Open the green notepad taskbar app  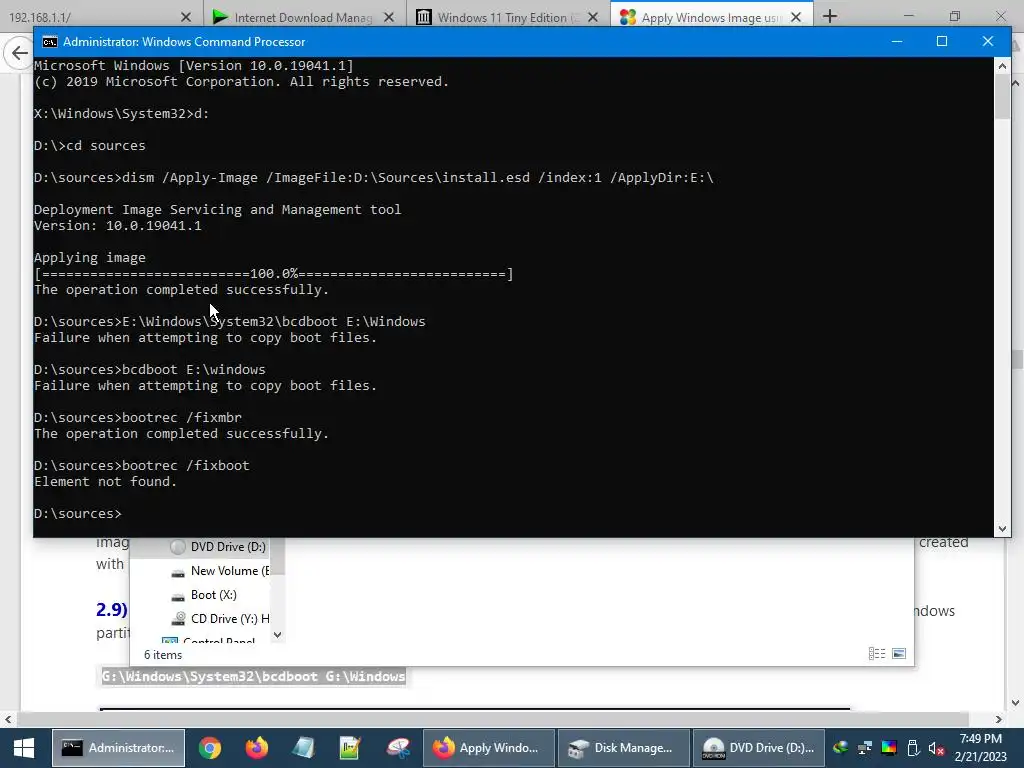[350, 748]
